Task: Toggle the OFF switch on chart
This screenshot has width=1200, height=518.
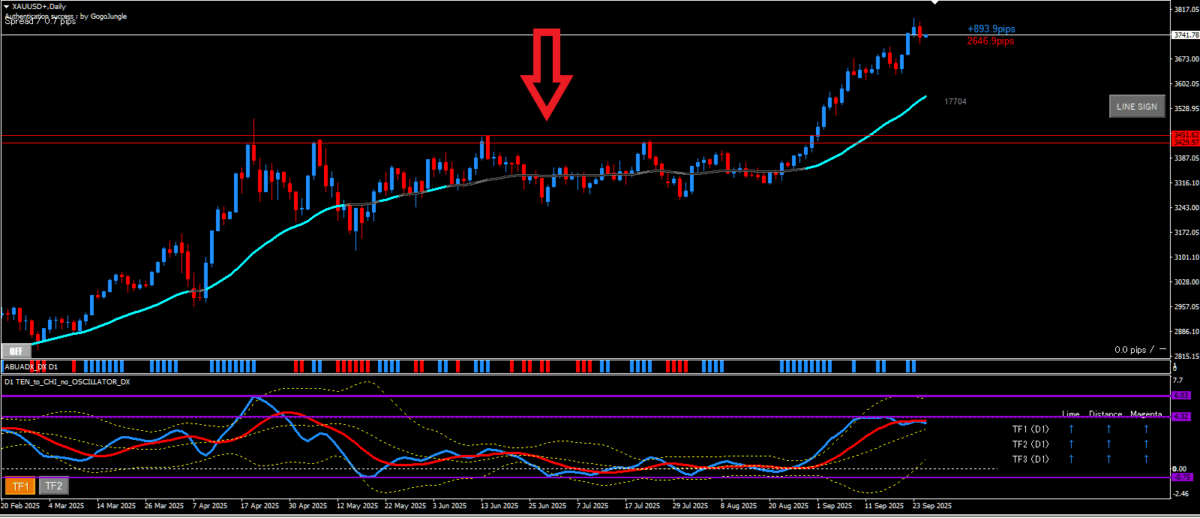Action: click(x=14, y=351)
